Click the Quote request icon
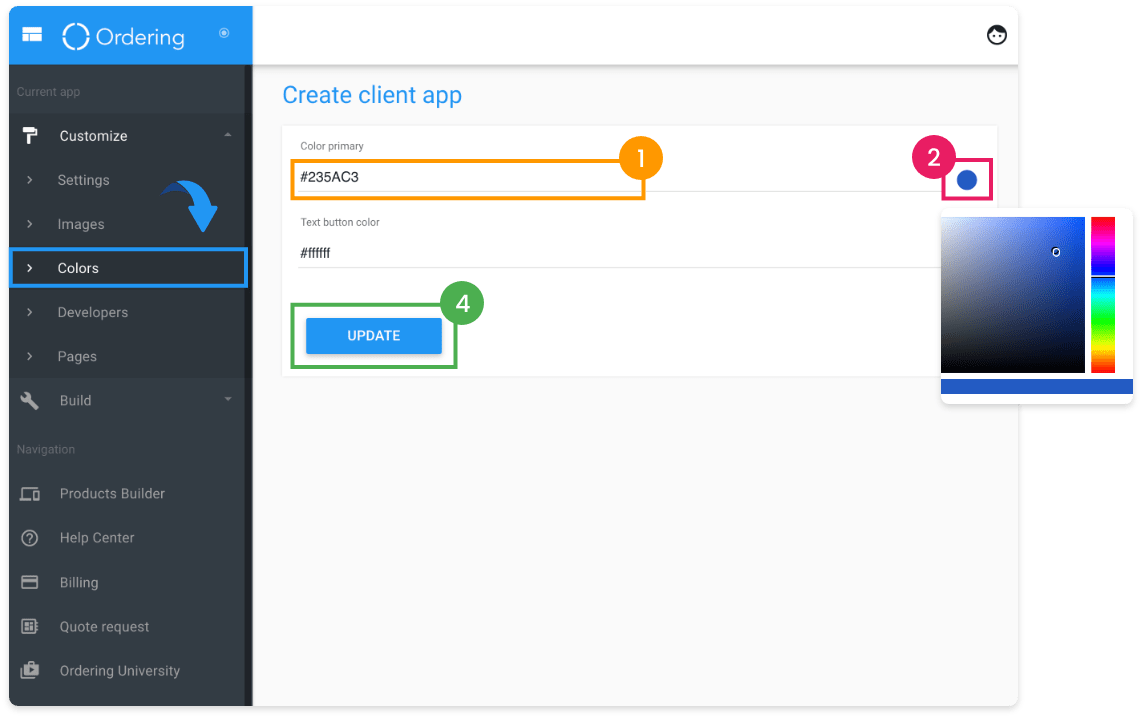This screenshot has height=718, width=1142. (30, 626)
